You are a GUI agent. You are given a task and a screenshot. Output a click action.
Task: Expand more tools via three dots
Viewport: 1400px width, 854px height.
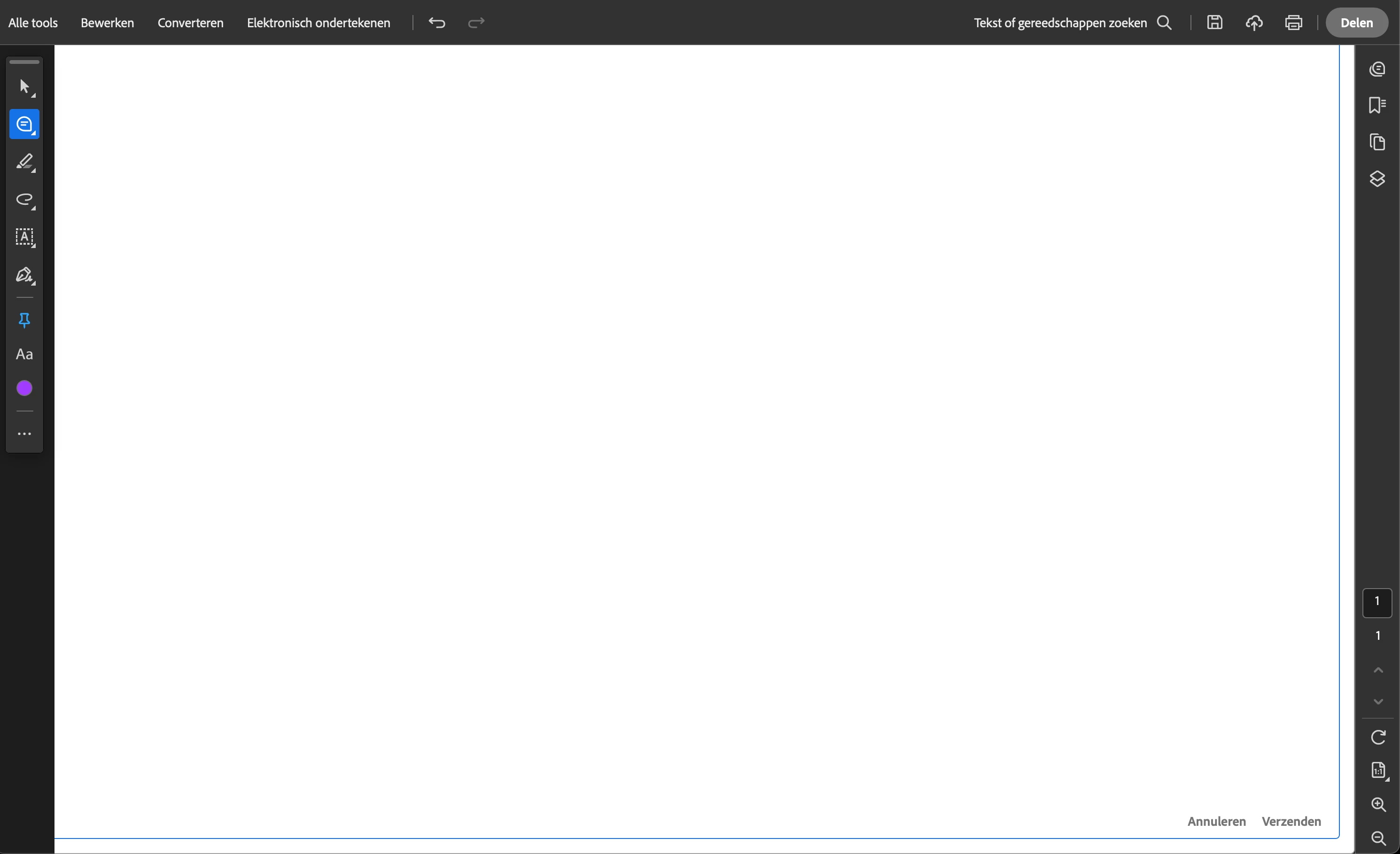(x=24, y=434)
